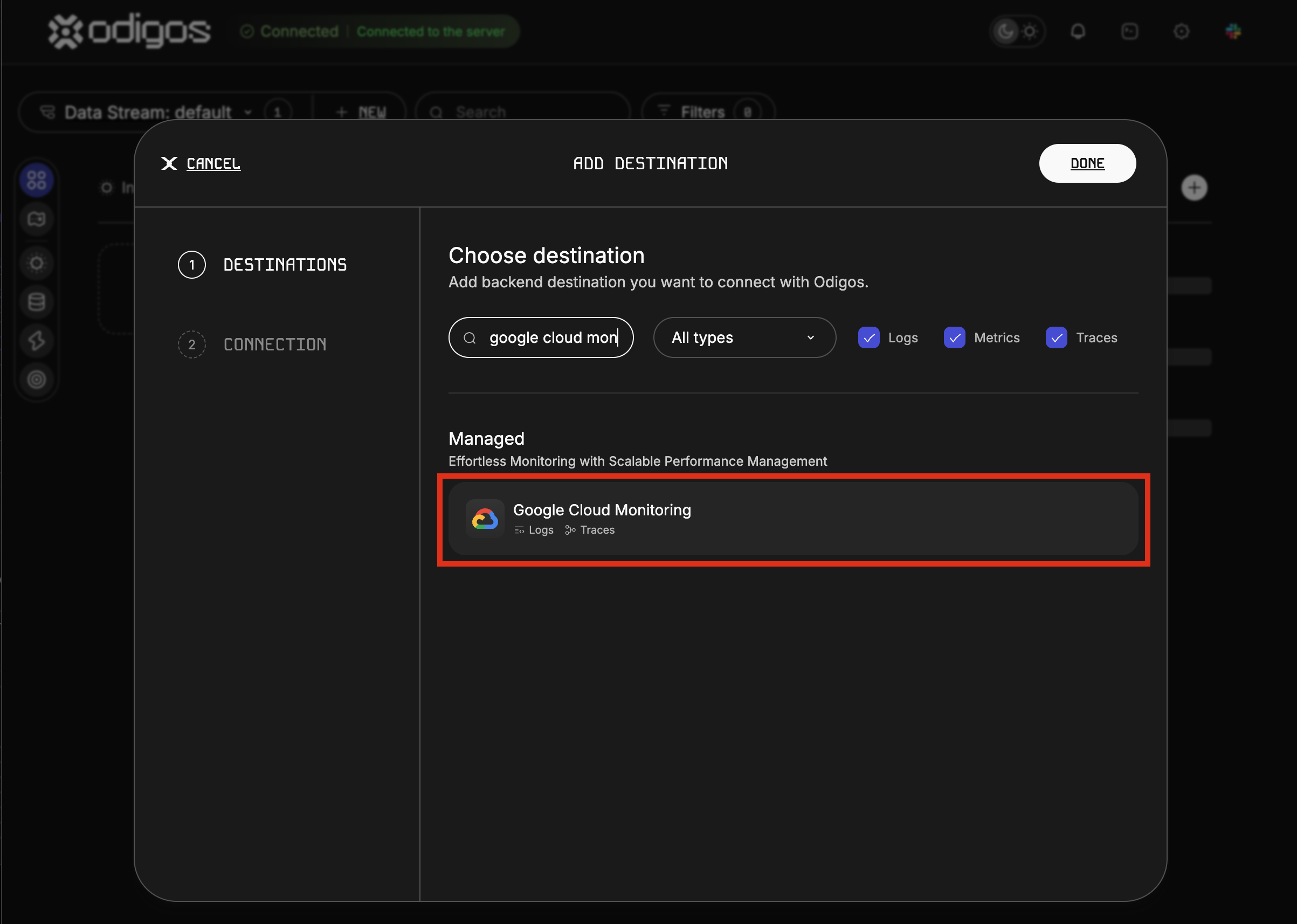Open the overview grid sidebar icon

click(x=37, y=181)
